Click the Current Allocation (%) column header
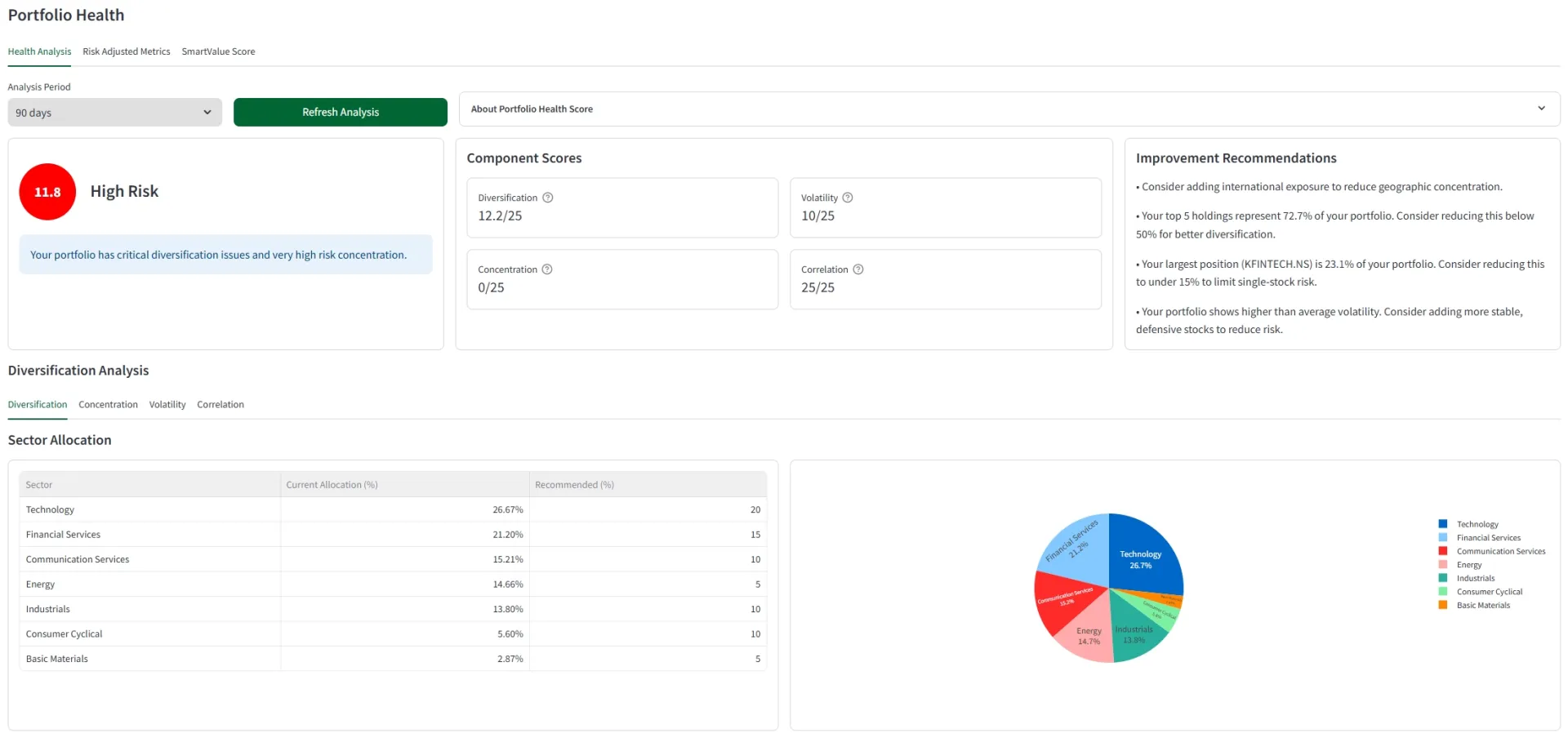Image resolution: width=1568 pixels, height=738 pixels. click(332, 485)
